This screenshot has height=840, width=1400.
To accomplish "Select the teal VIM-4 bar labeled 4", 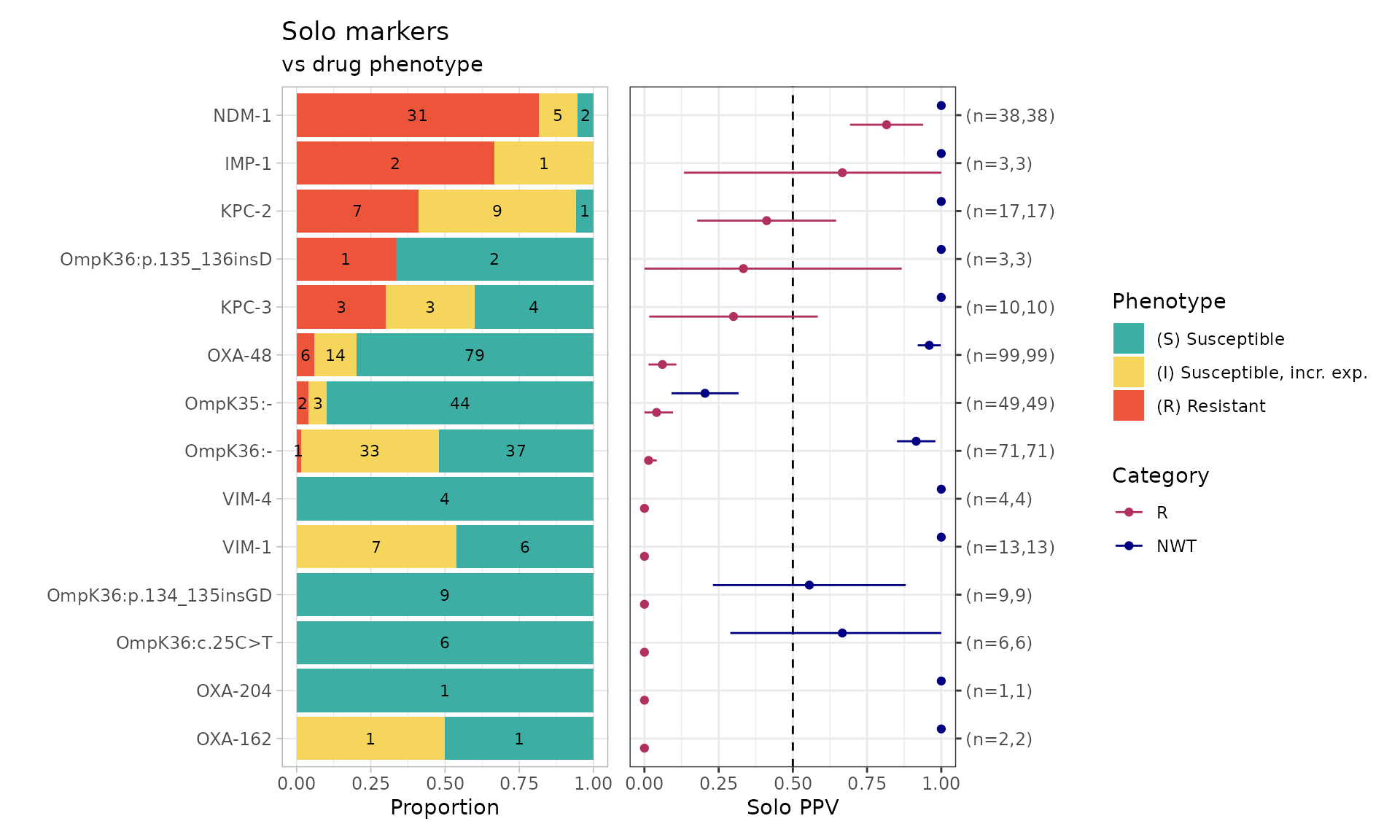I will [445, 499].
